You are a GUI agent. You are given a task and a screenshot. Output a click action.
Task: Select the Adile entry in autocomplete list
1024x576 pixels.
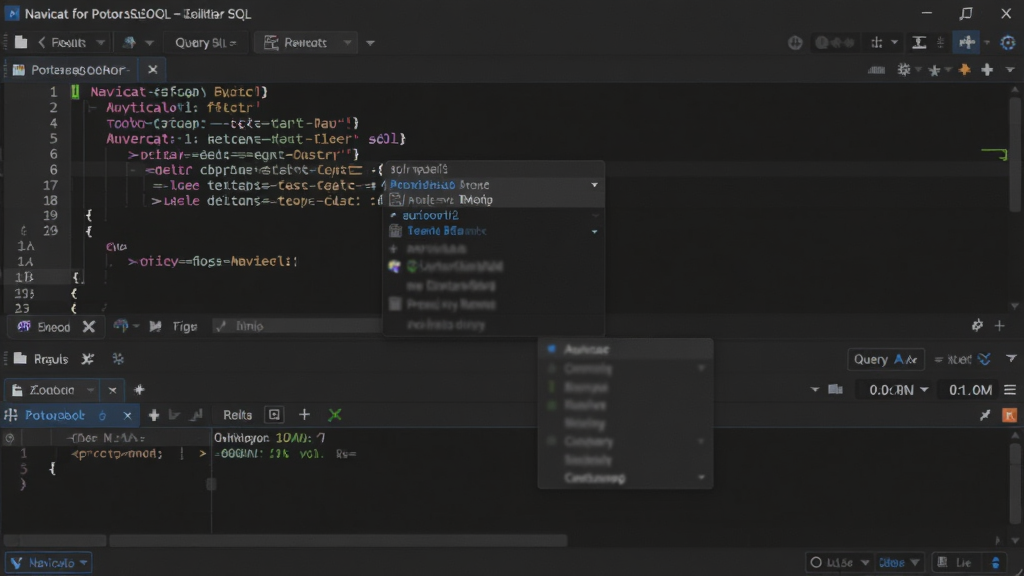point(494,200)
